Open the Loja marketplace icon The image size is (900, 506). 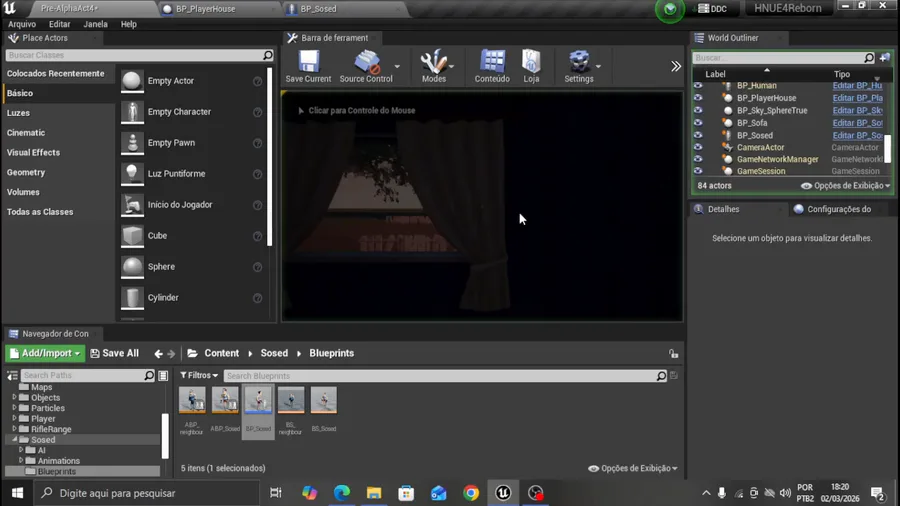click(531, 61)
